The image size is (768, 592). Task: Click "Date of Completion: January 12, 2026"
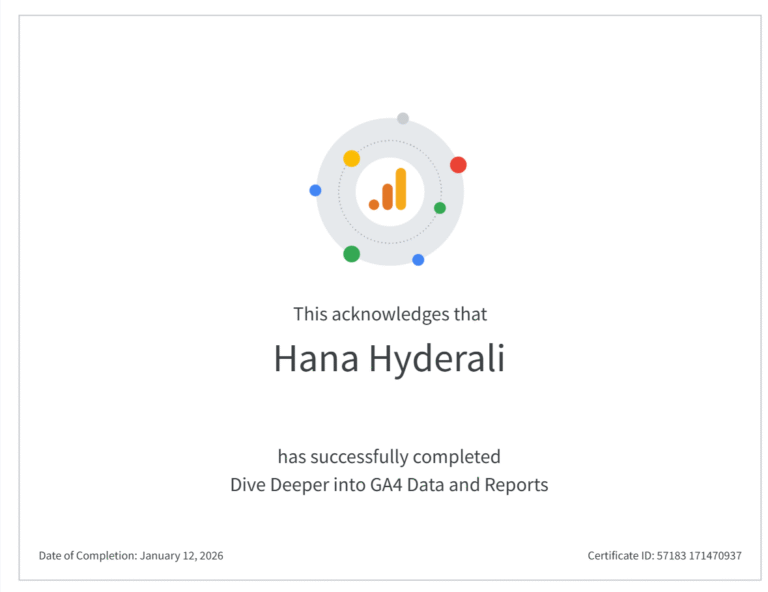pos(131,556)
